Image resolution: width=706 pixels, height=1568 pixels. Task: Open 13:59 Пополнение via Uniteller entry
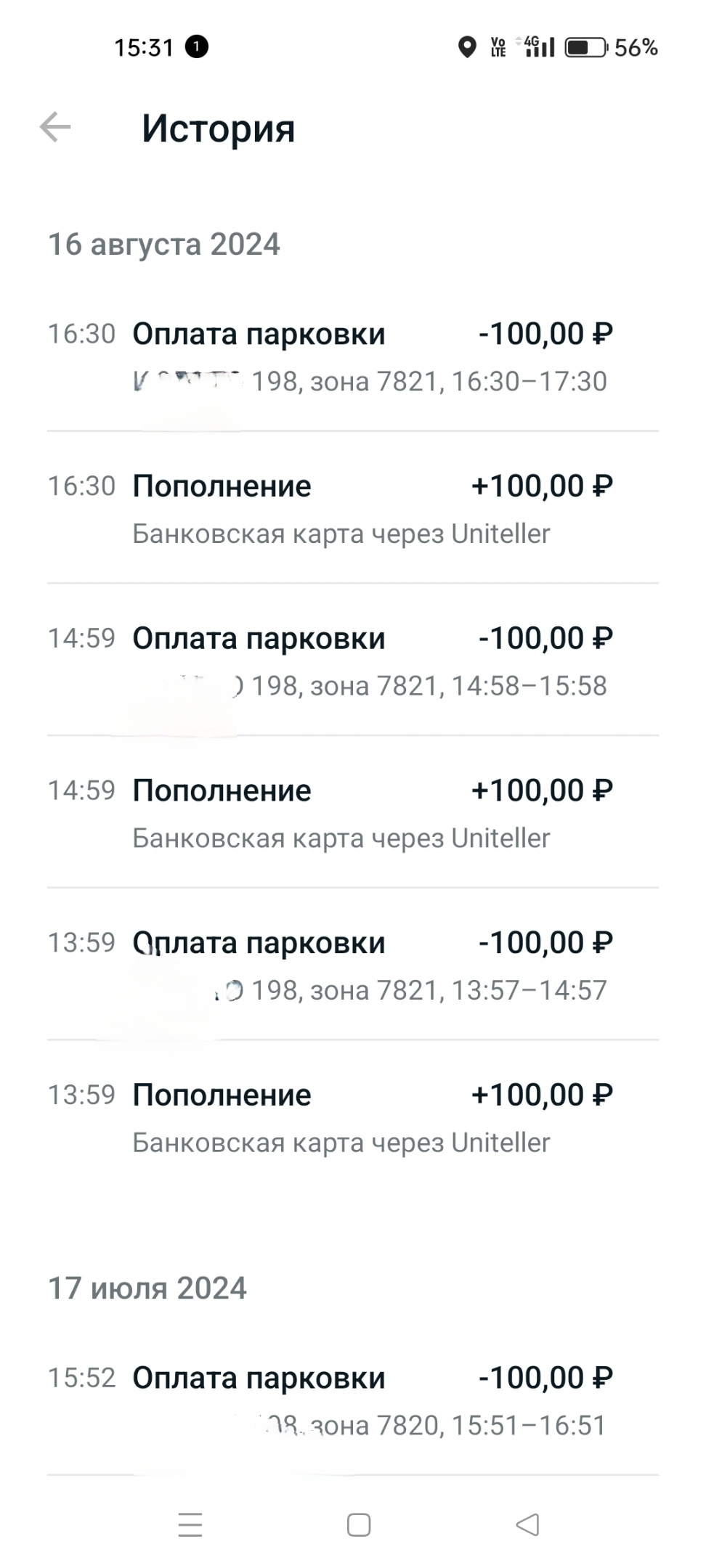coord(353,1118)
